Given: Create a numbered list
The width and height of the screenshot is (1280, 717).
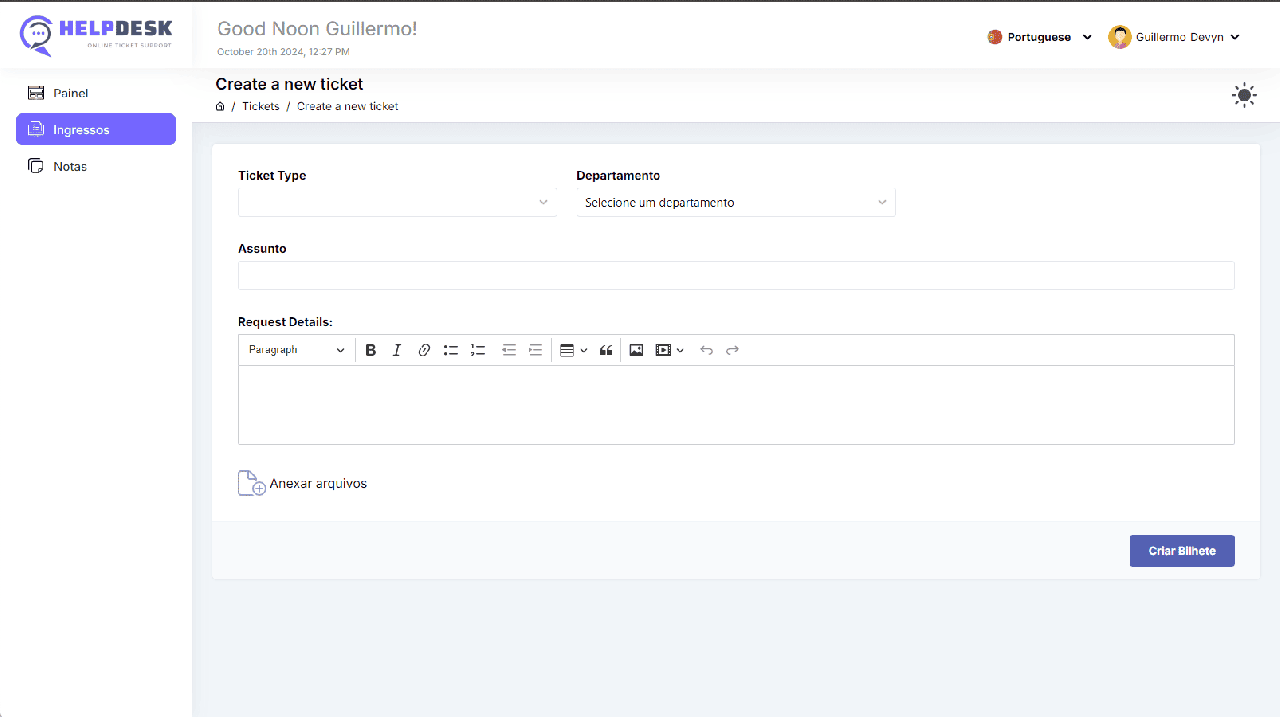Looking at the screenshot, I should [477, 349].
